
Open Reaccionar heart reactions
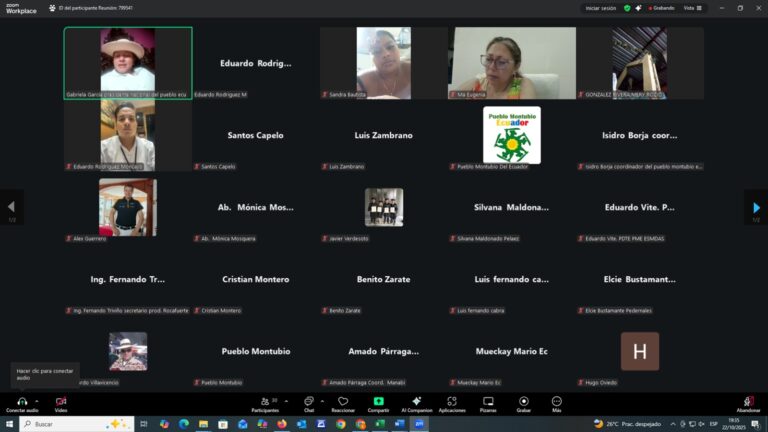point(343,401)
